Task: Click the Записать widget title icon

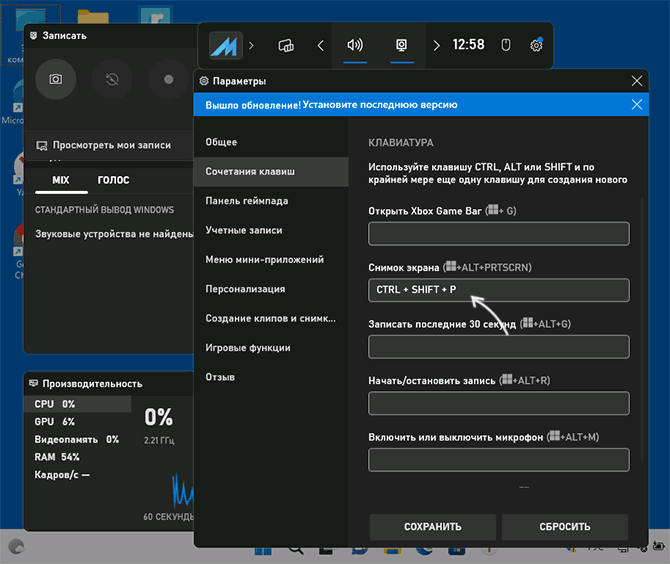Action: 33,35
